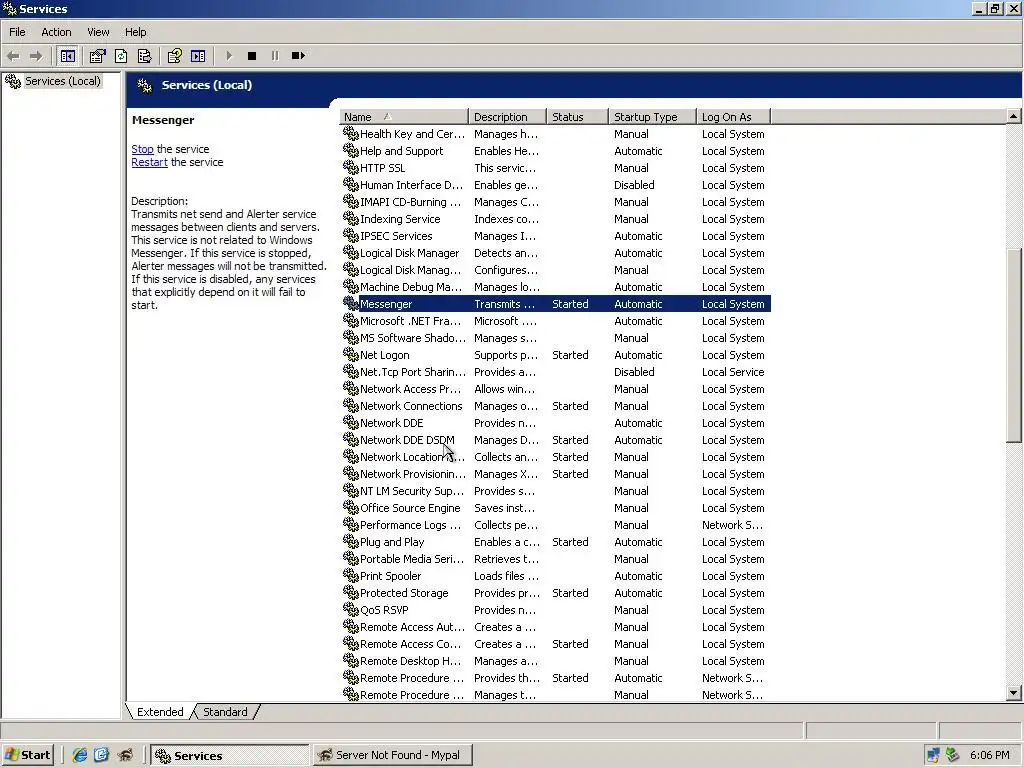Viewport: 1024px width, 768px height.
Task: Click the gear icon beside Plug and Play
Action: [351, 541]
